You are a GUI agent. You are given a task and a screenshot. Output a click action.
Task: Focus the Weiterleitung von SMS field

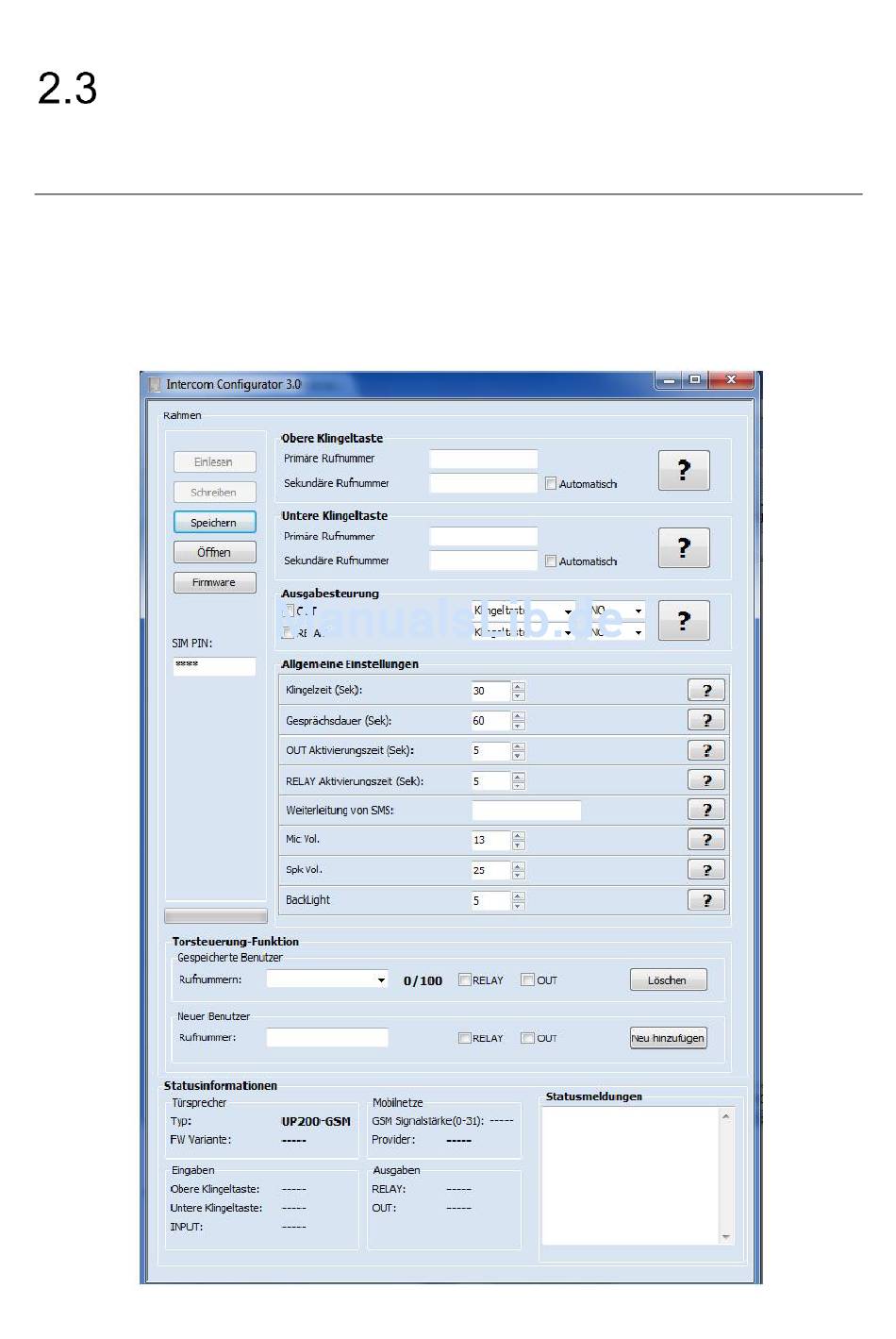click(x=526, y=811)
